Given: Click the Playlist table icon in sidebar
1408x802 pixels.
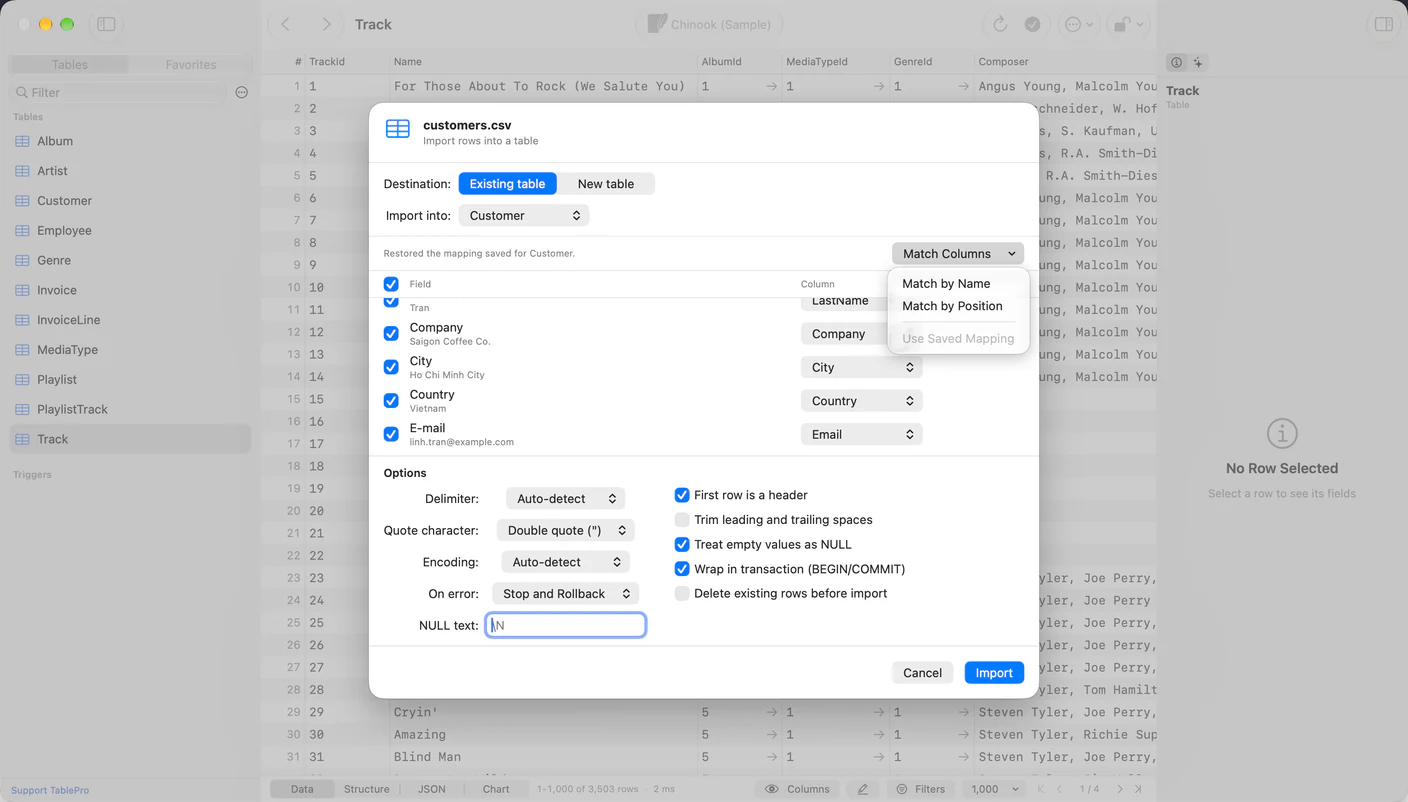Looking at the screenshot, I should (x=22, y=379).
